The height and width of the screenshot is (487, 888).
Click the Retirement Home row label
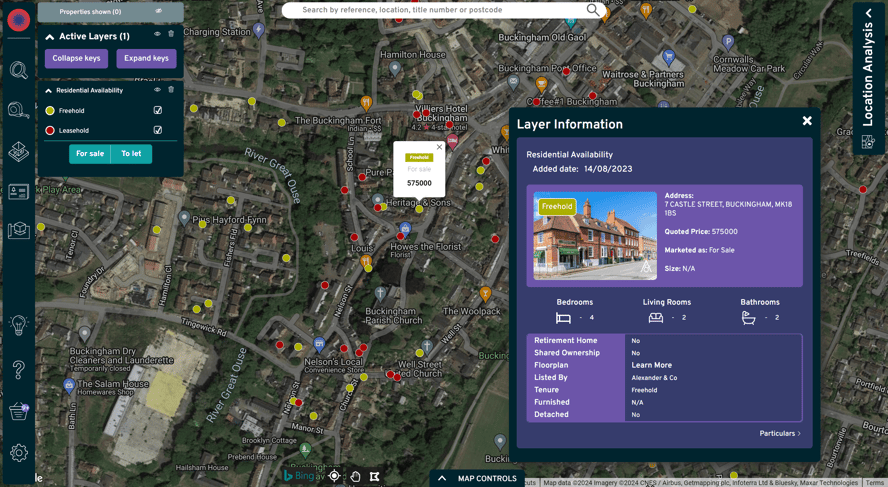click(565, 340)
